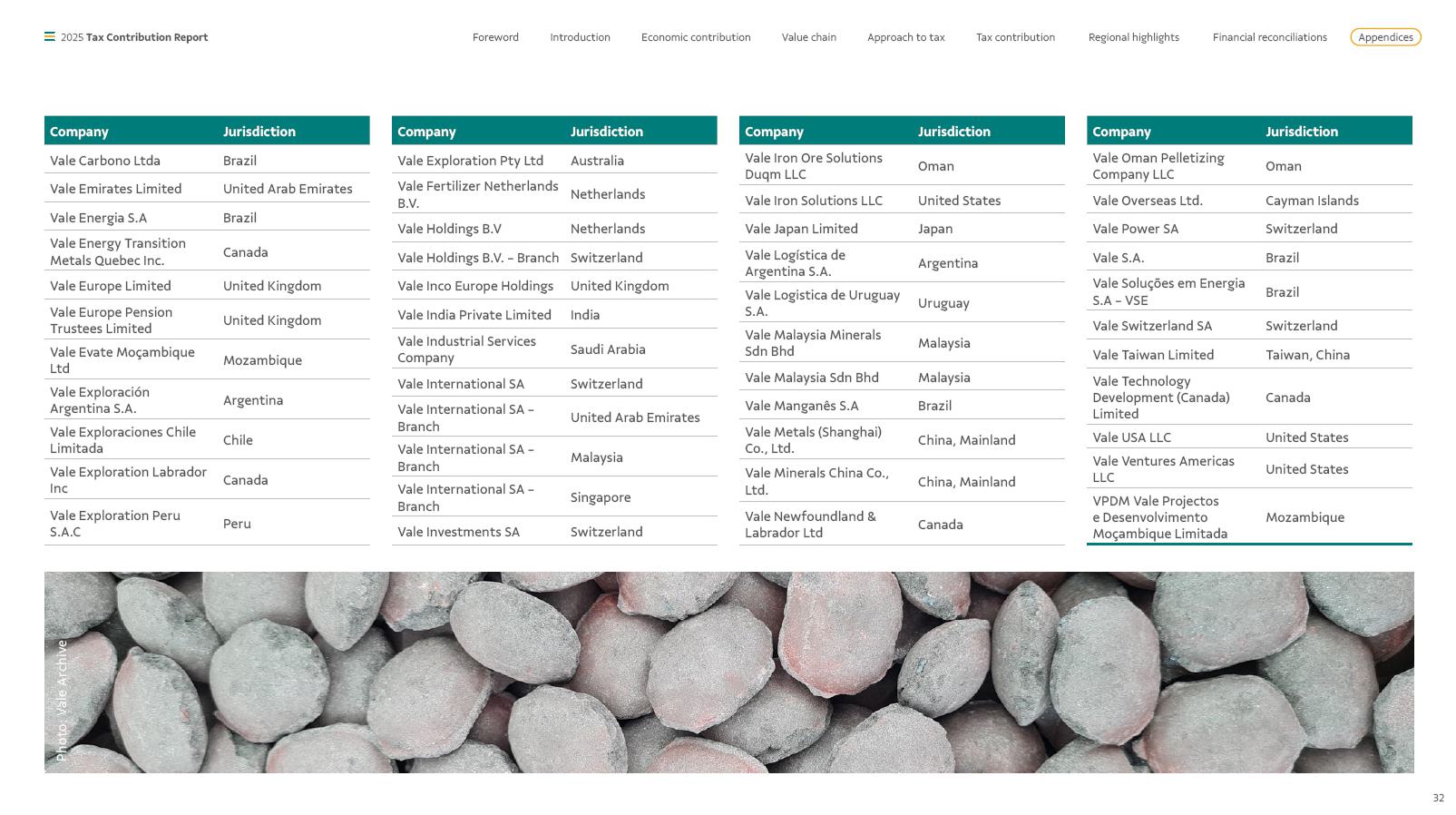Select 'Vale Iron Ore Solutions Duqm LLC'
Image resolution: width=1456 pixels, height=815 pixels.
point(814,166)
